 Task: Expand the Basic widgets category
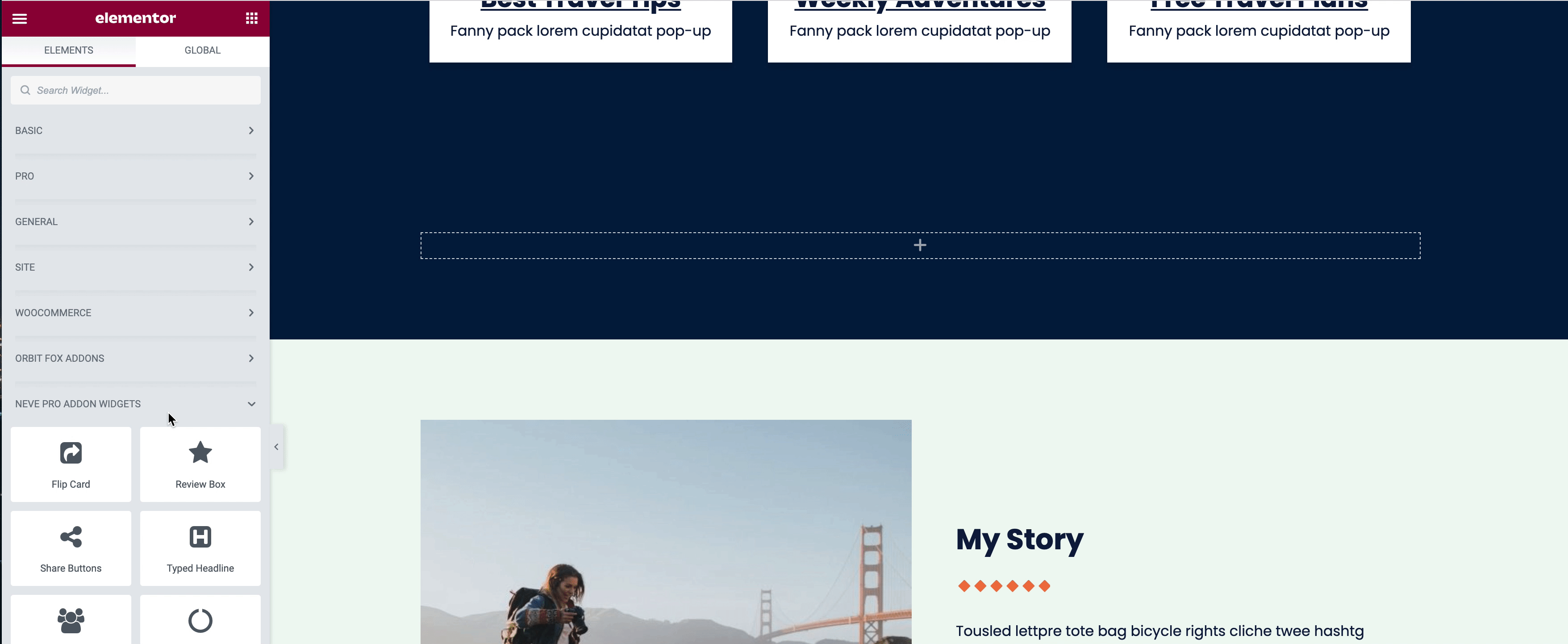(135, 131)
